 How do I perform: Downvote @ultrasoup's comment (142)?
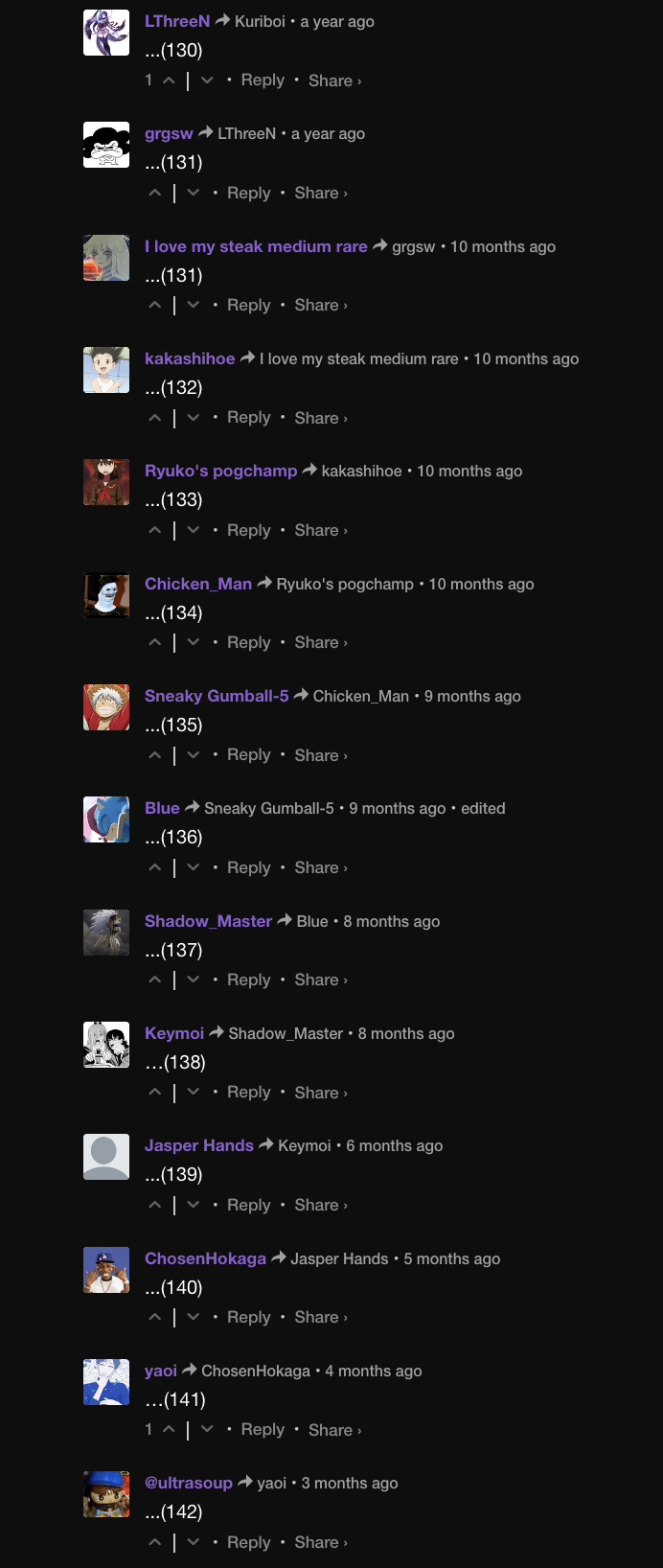(194, 1542)
